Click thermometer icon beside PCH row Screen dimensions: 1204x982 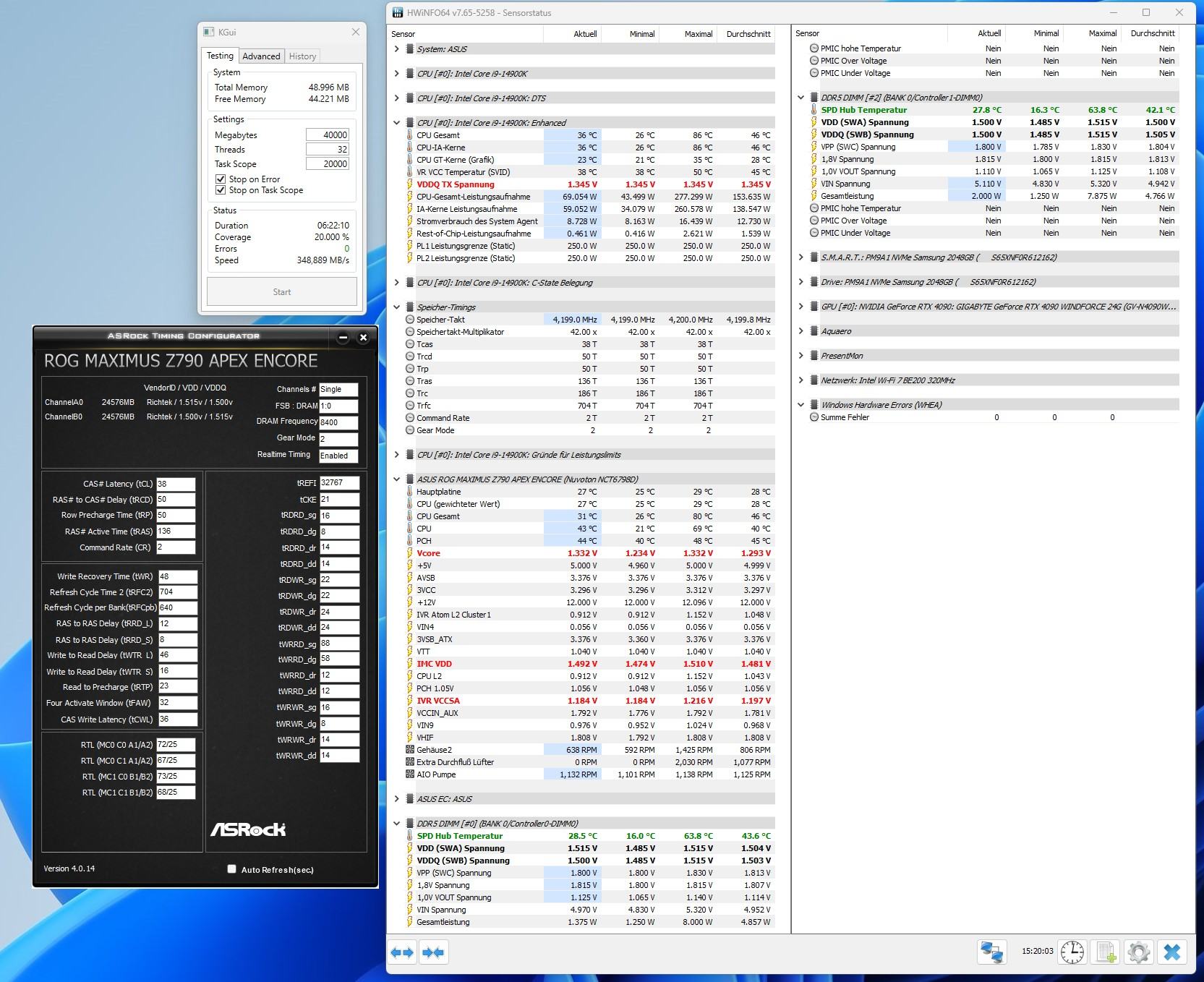coord(409,541)
